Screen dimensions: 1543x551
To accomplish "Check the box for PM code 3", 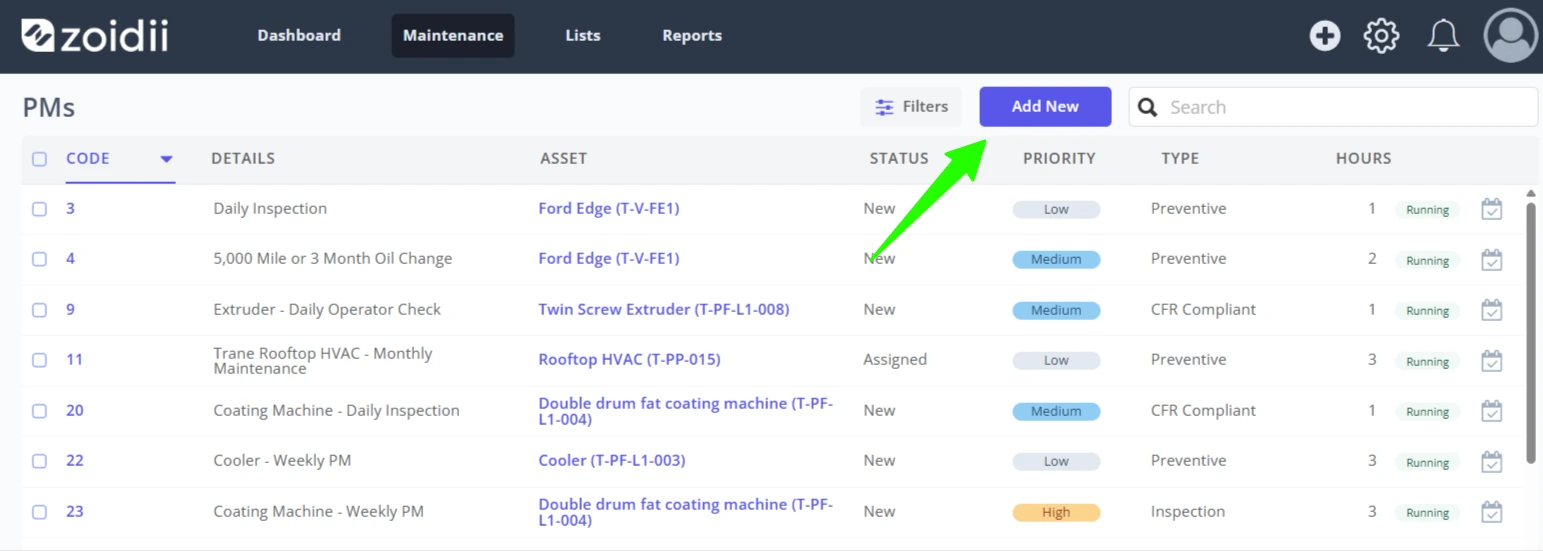I will (x=39, y=209).
